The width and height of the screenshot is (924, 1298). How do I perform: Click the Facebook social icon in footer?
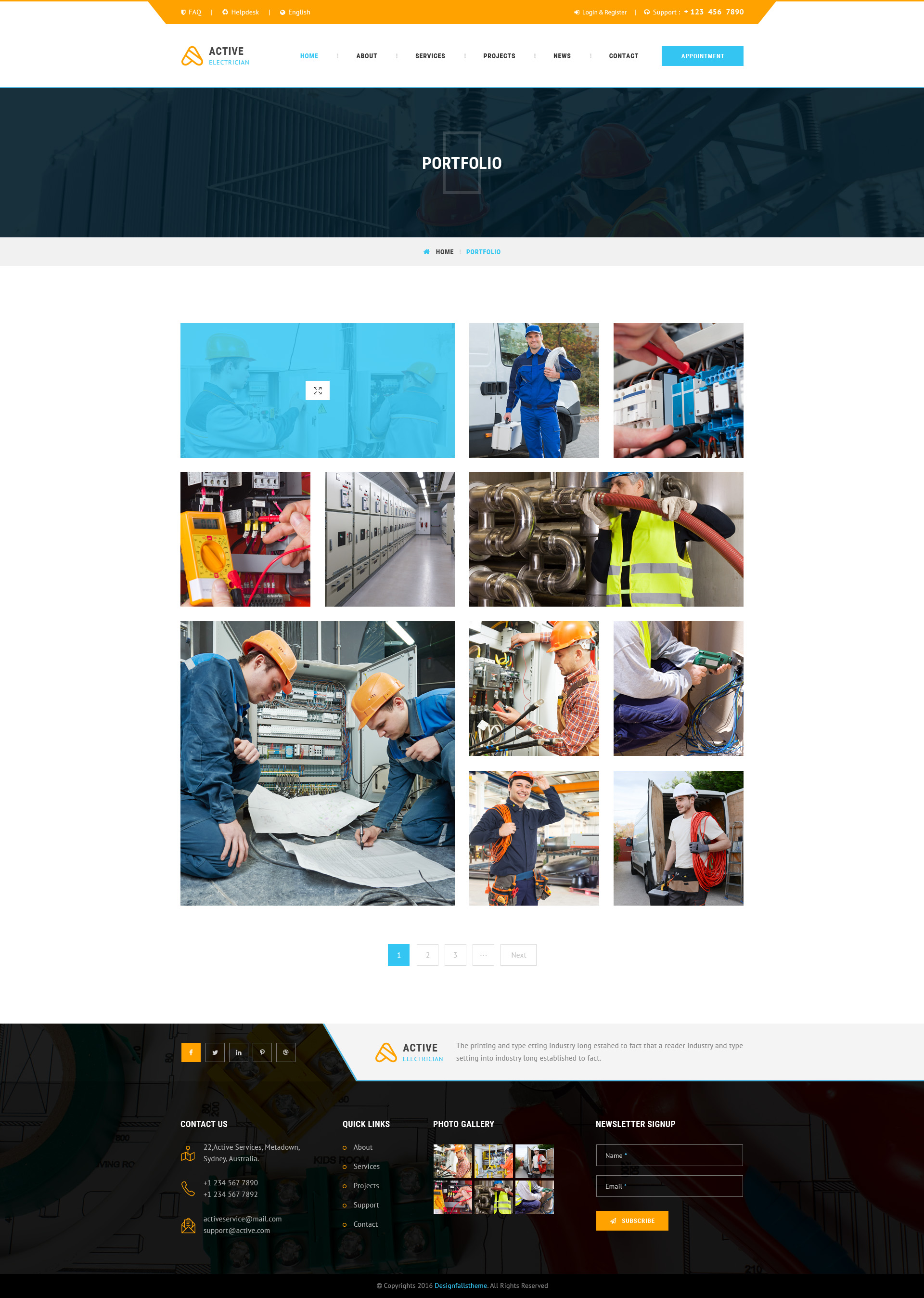(191, 1052)
